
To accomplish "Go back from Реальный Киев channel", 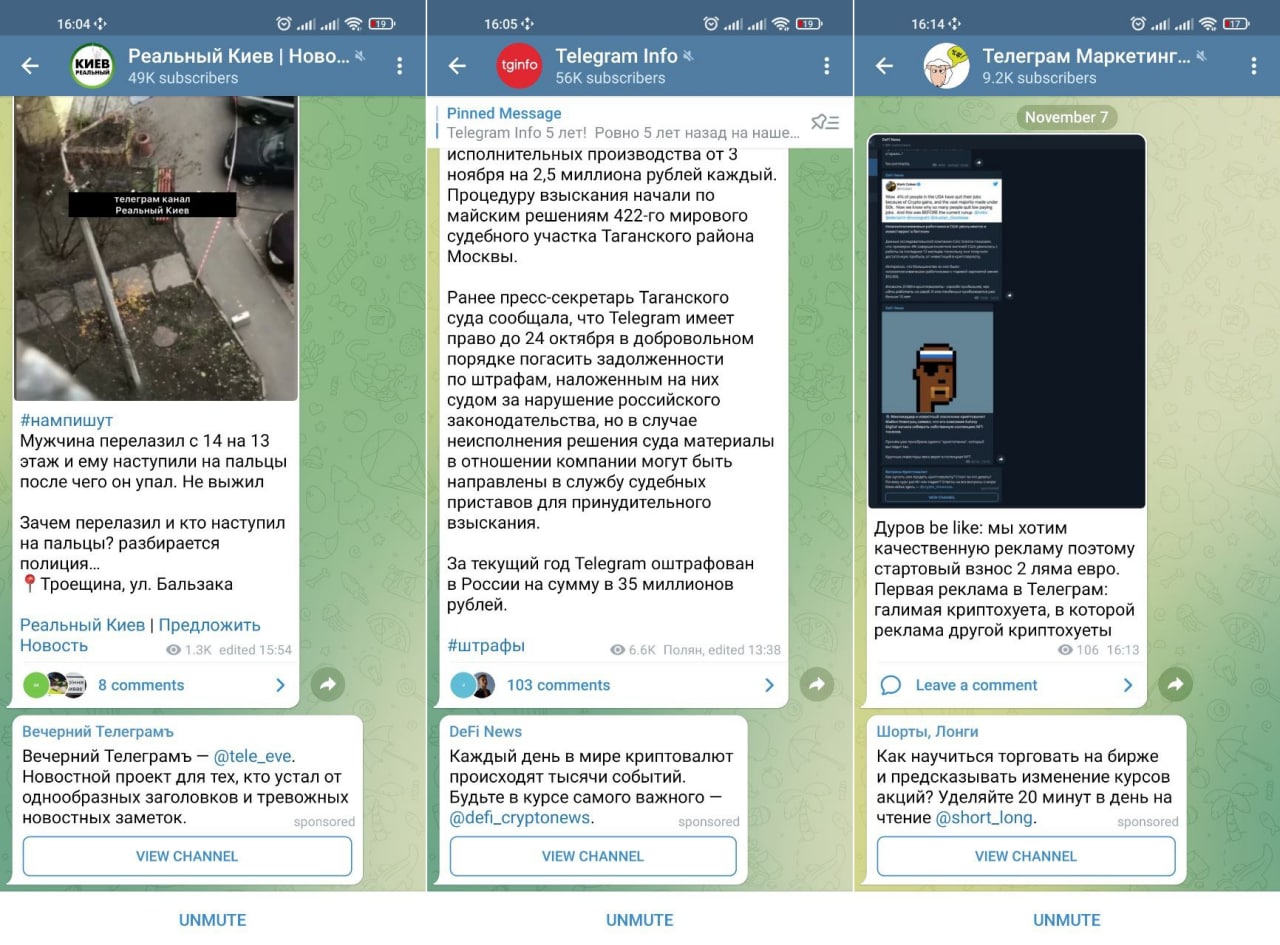I will tap(30, 66).
